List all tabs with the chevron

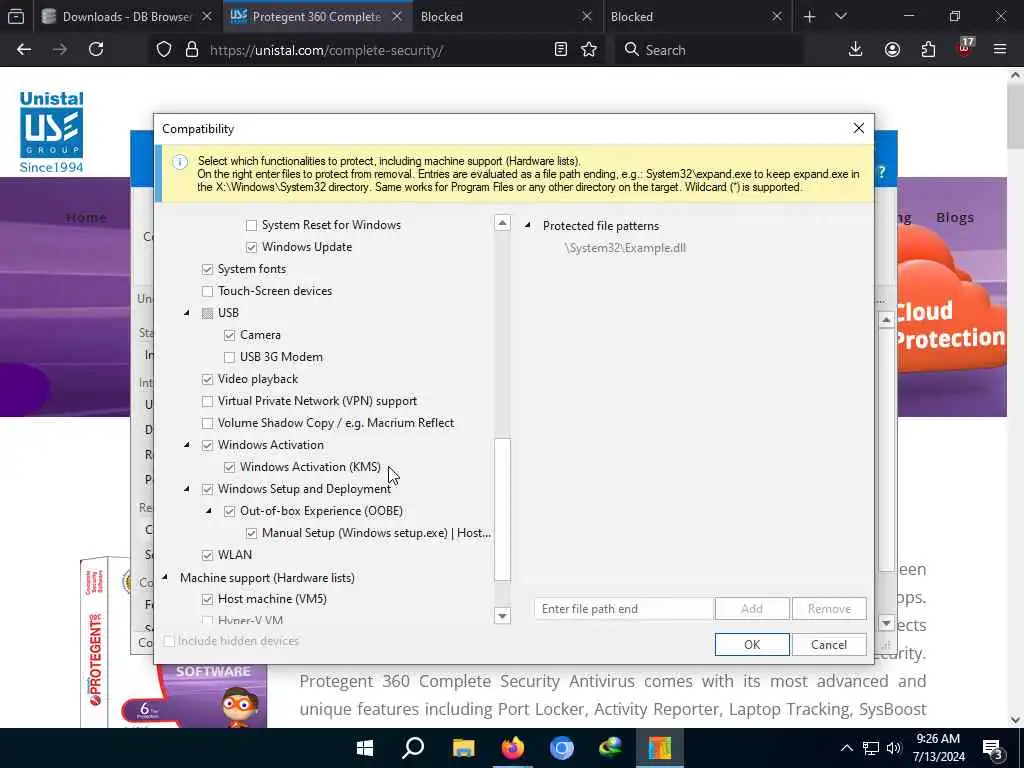tap(841, 17)
